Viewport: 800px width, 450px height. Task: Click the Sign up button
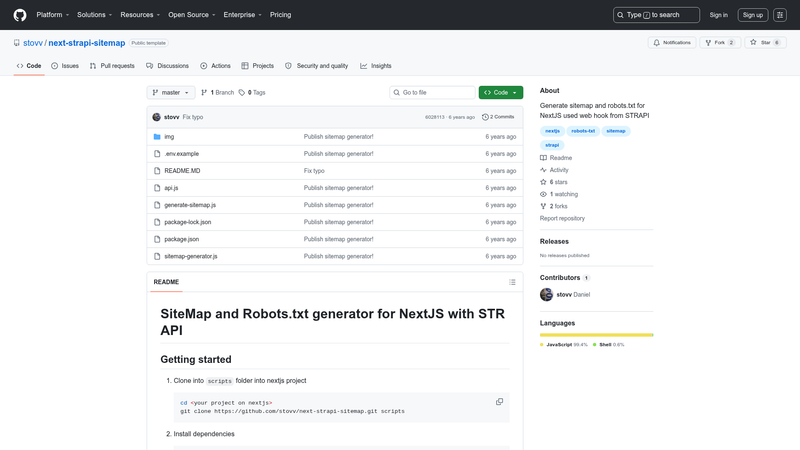[753, 15]
